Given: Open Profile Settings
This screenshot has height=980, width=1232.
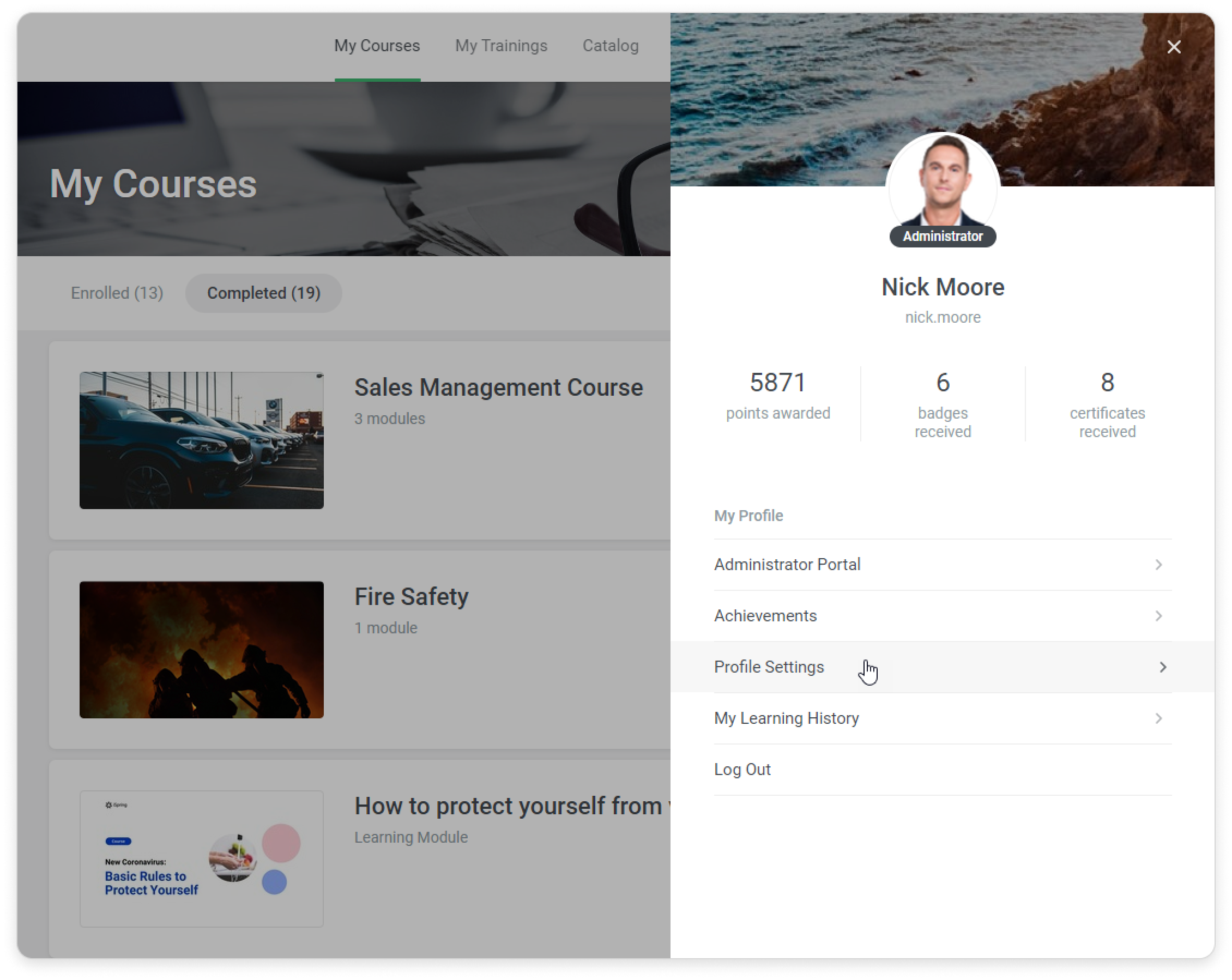Looking at the screenshot, I should pos(769,668).
